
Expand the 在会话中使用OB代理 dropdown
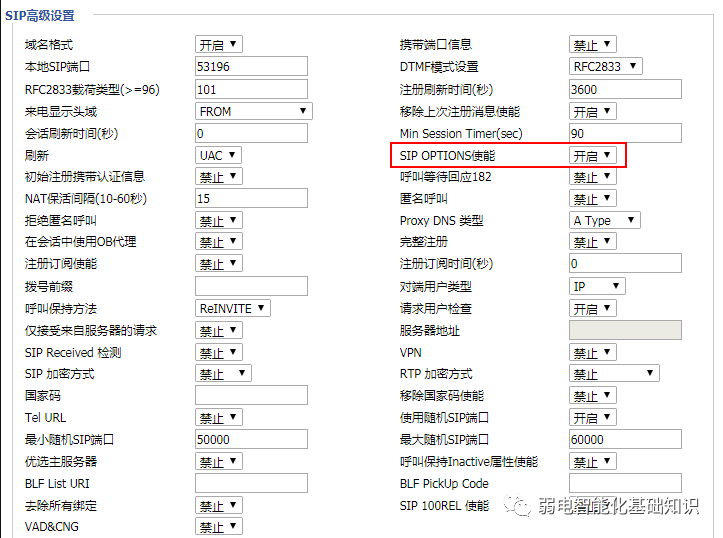(x=219, y=242)
